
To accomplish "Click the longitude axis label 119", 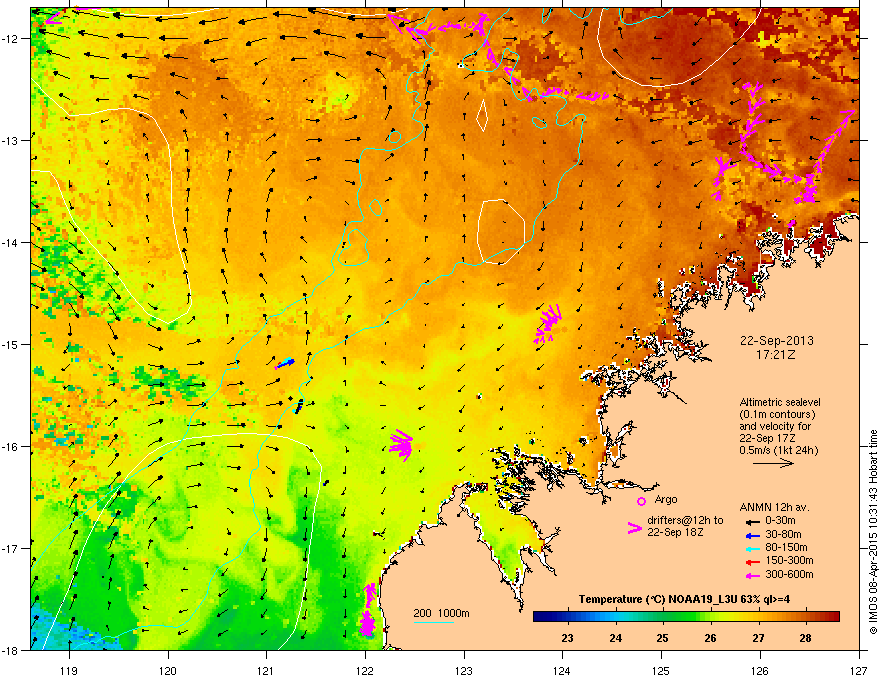I will 69,670.
